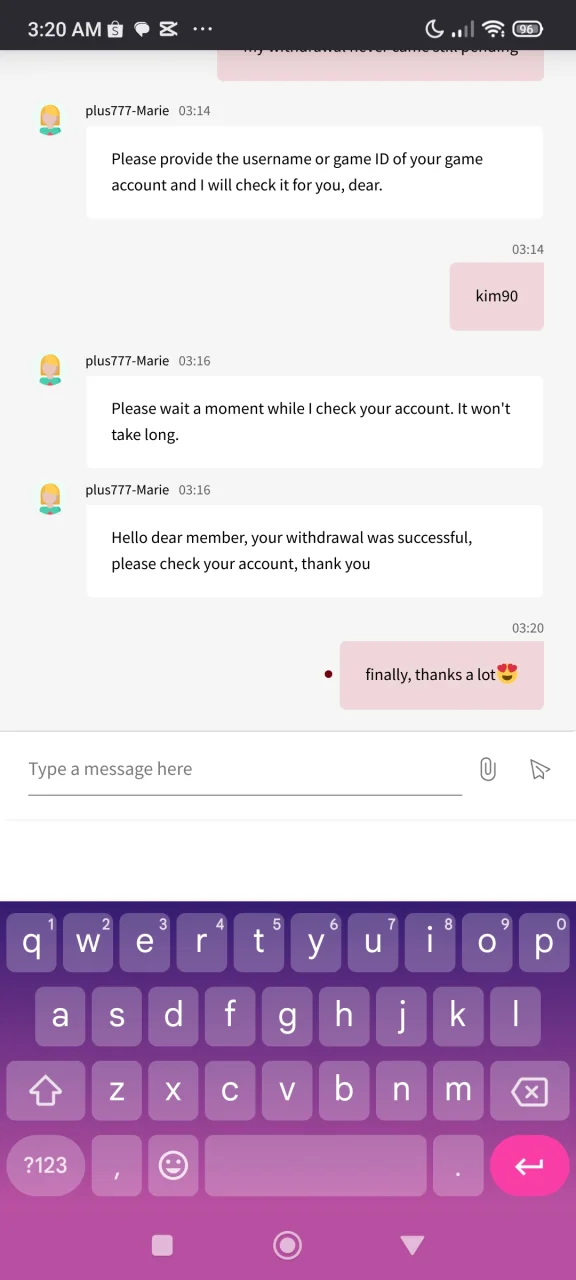This screenshot has height=1280, width=576.
Task: Tap the battery indicator in status bar
Action: (x=527, y=29)
